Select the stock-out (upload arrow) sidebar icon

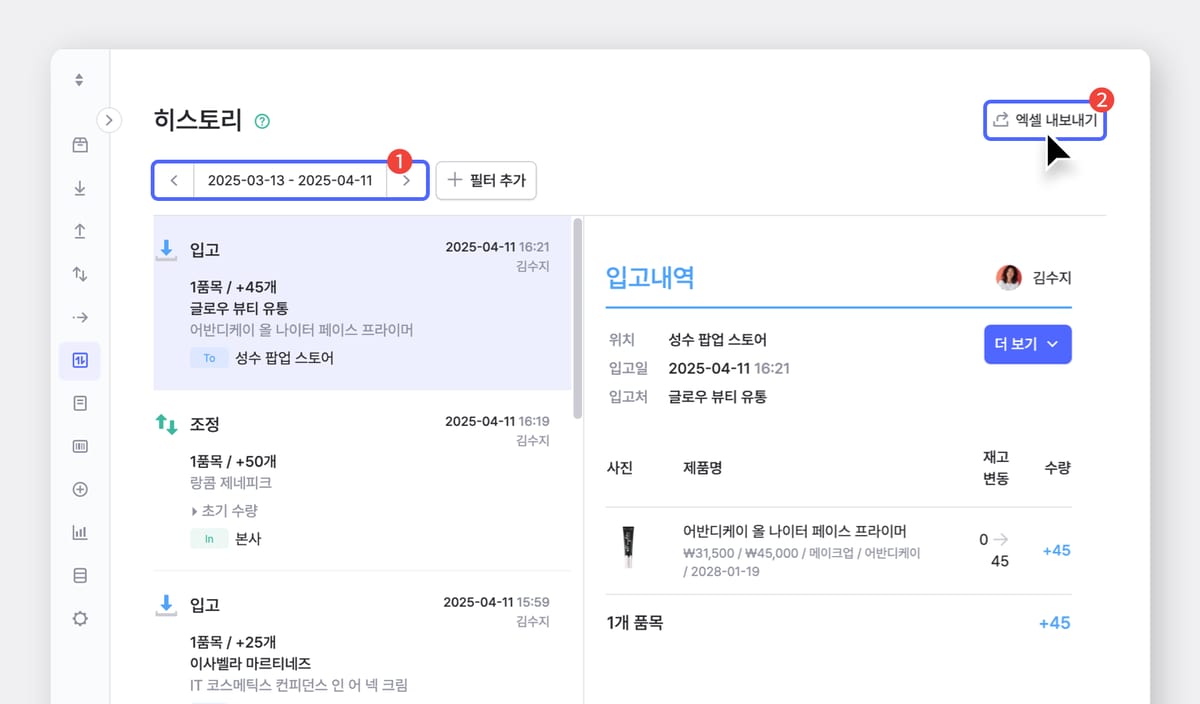click(79, 230)
